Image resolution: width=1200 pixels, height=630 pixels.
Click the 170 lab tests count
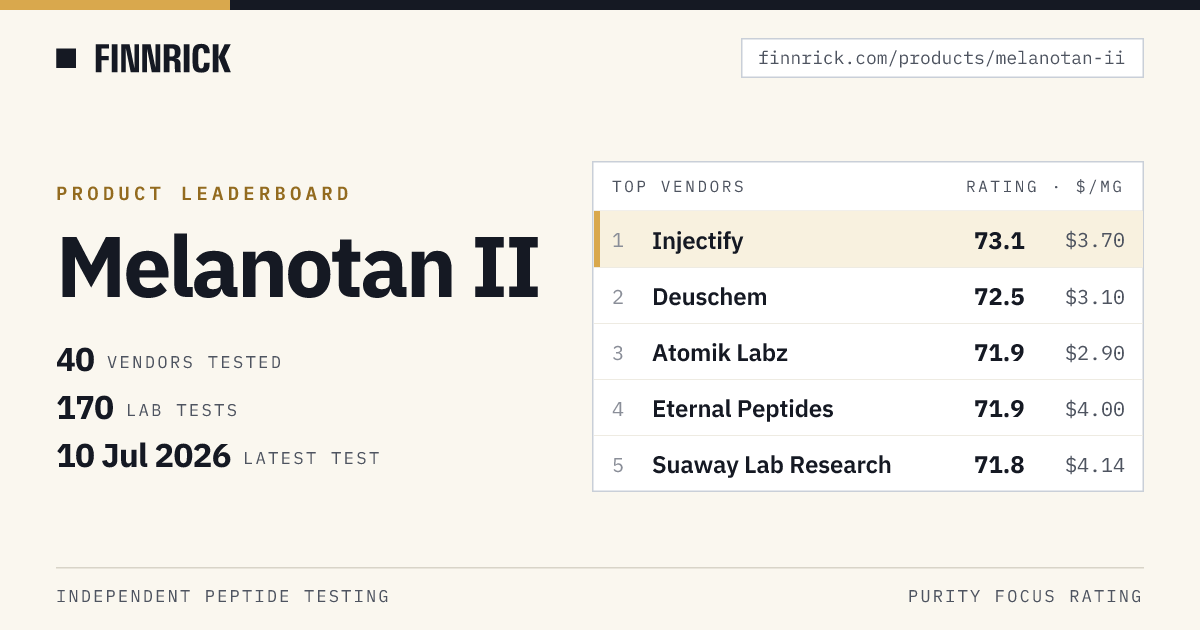[85, 408]
